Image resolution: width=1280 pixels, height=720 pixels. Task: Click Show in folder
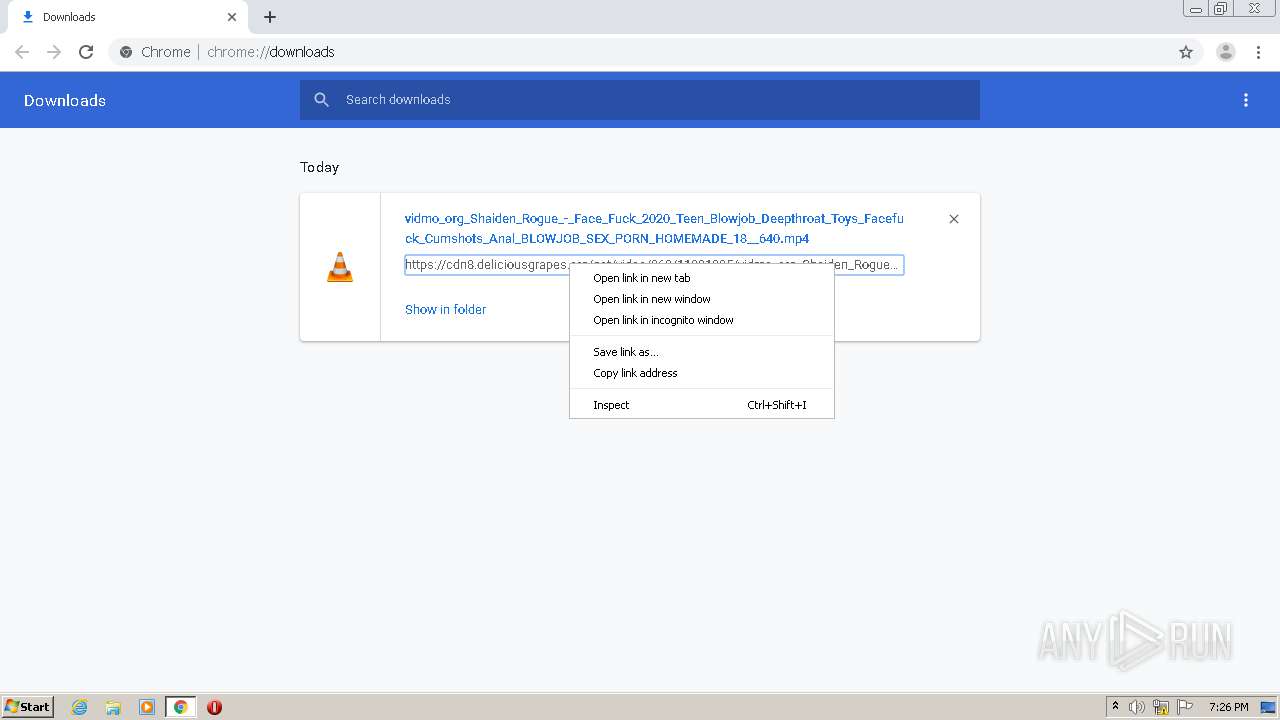tap(445, 310)
